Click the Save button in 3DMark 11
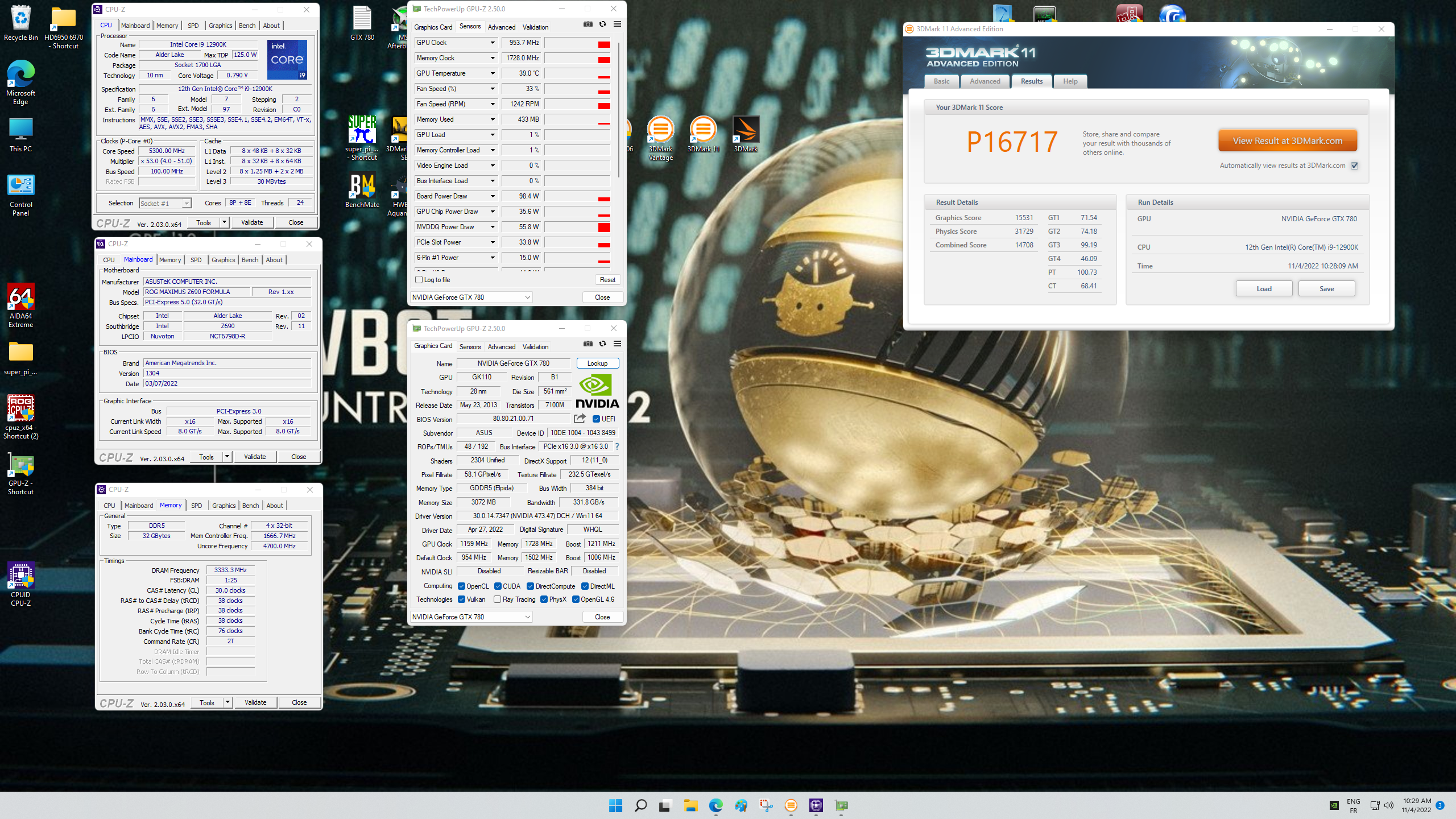 coord(1326,289)
